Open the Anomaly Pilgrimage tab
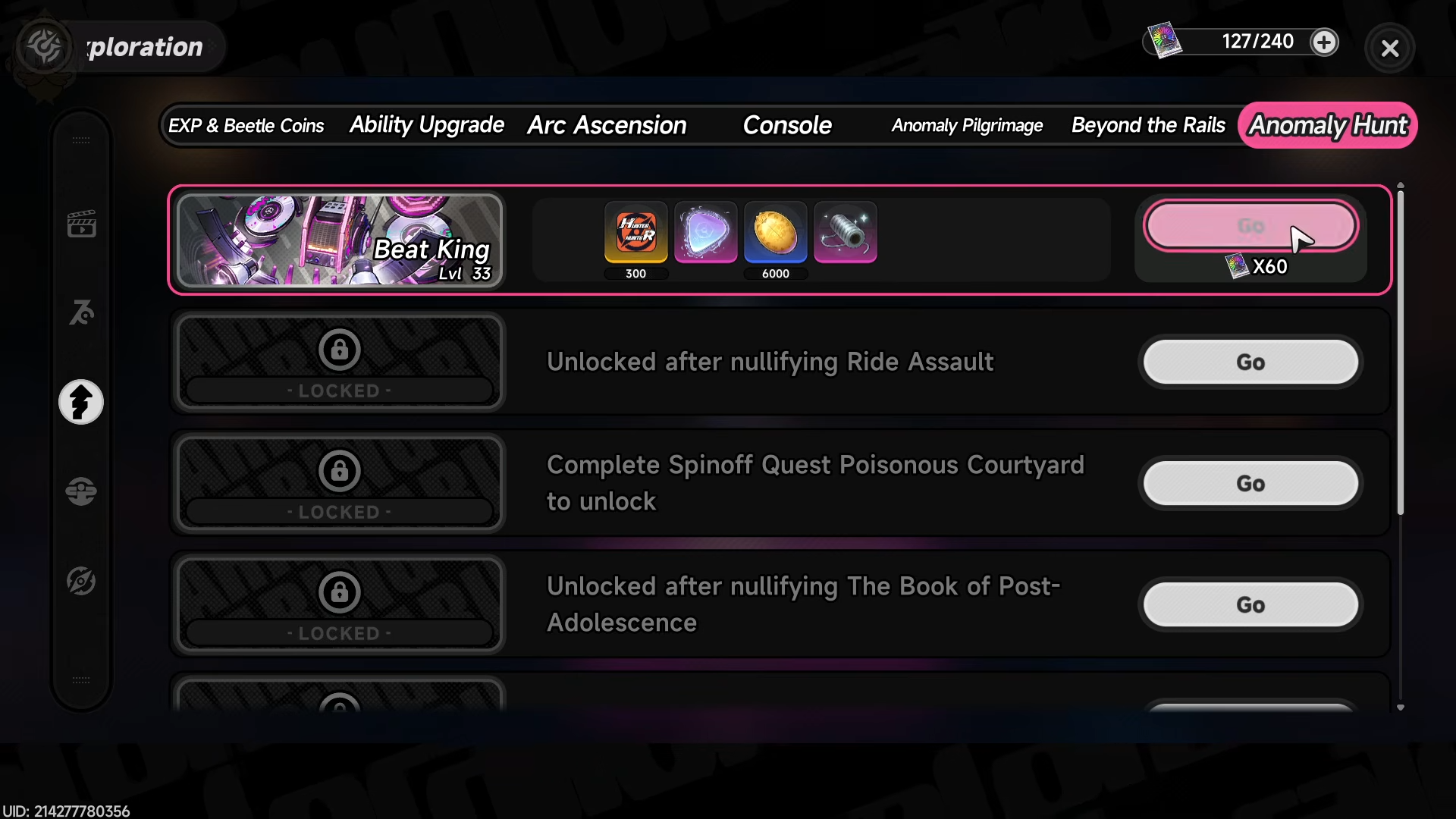The image size is (1456, 819). click(x=967, y=125)
